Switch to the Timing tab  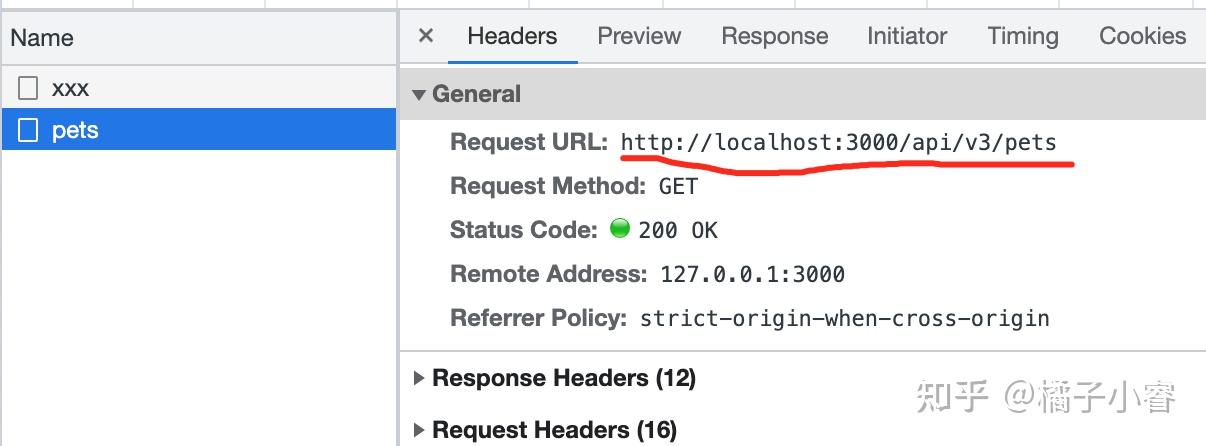(1023, 36)
